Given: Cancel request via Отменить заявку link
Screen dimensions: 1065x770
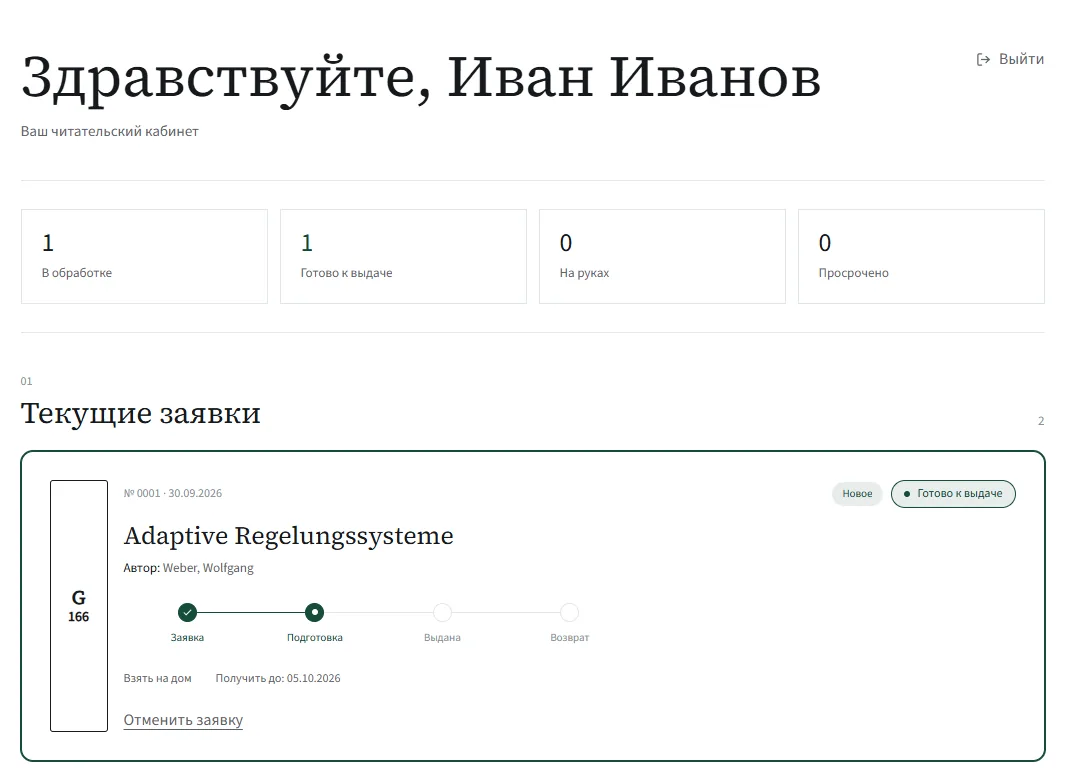Looking at the screenshot, I should click(x=183, y=720).
